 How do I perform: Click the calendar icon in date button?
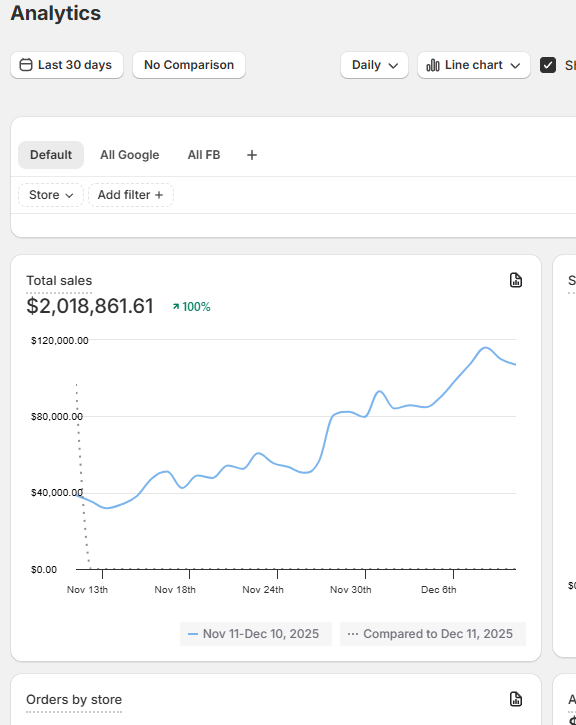pos(26,65)
